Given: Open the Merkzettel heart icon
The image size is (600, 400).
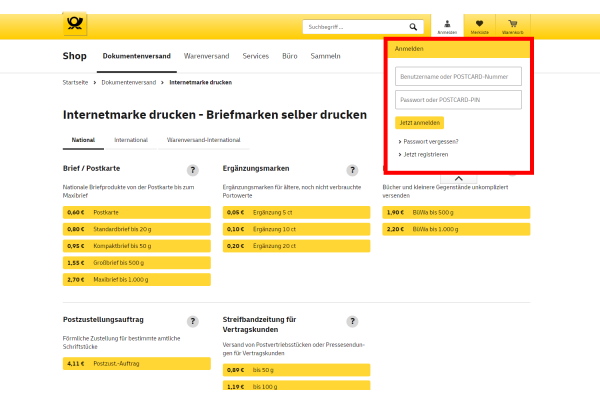Looking at the screenshot, I should 479,27.
